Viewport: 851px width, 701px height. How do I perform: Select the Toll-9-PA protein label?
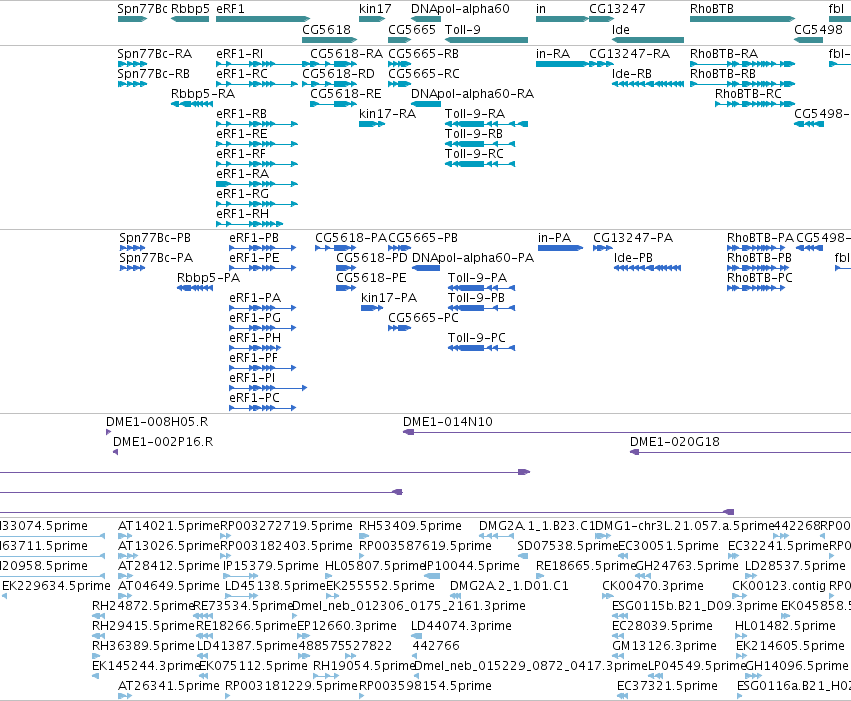pyautogui.click(x=477, y=278)
